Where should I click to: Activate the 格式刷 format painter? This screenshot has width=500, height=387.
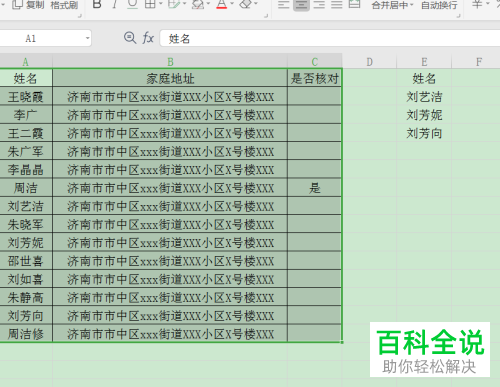point(64,5)
